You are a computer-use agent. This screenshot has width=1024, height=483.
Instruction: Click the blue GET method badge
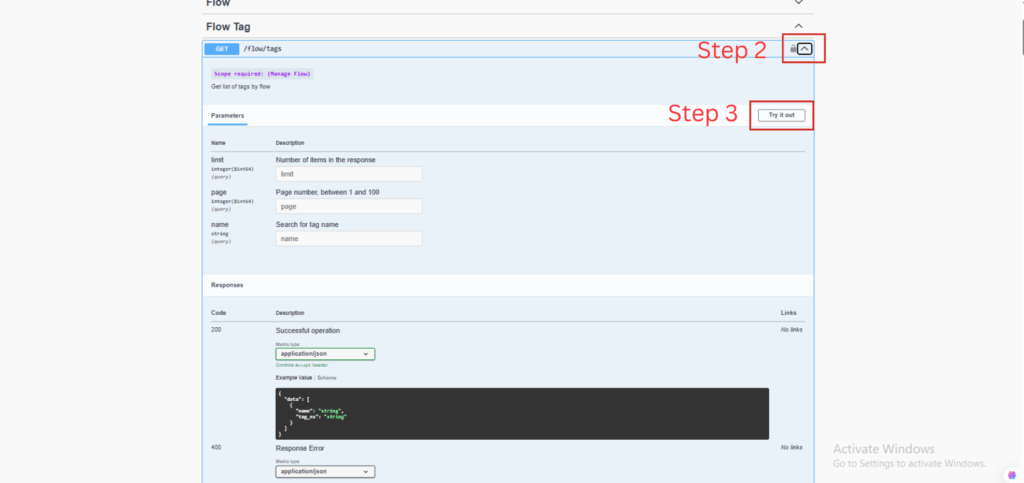[220, 48]
